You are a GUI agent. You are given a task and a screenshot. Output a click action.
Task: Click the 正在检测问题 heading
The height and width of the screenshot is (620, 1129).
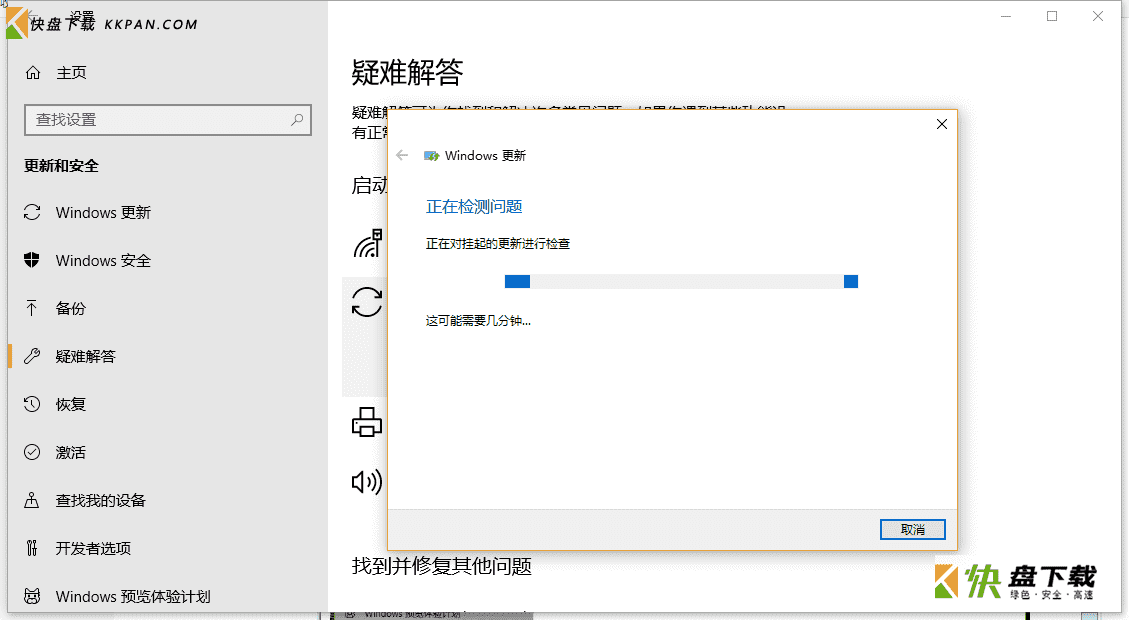pos(474,207)
